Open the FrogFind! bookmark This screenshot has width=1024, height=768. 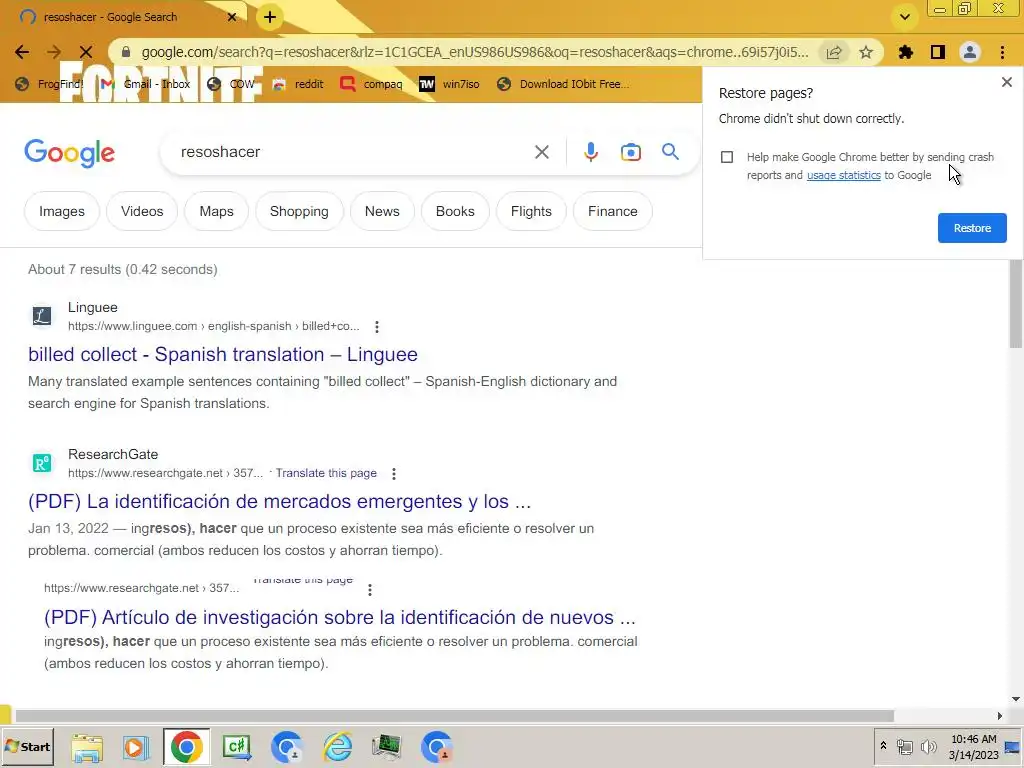pyautogui.click(x=50, y=84)
